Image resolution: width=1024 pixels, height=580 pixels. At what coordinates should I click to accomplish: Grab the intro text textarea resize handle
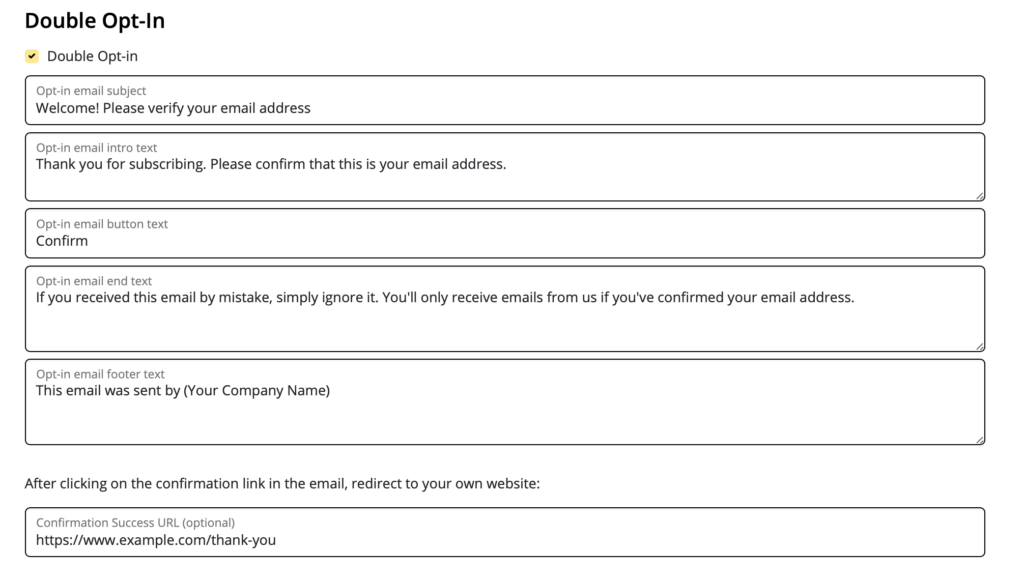click(x=980, y=196)
